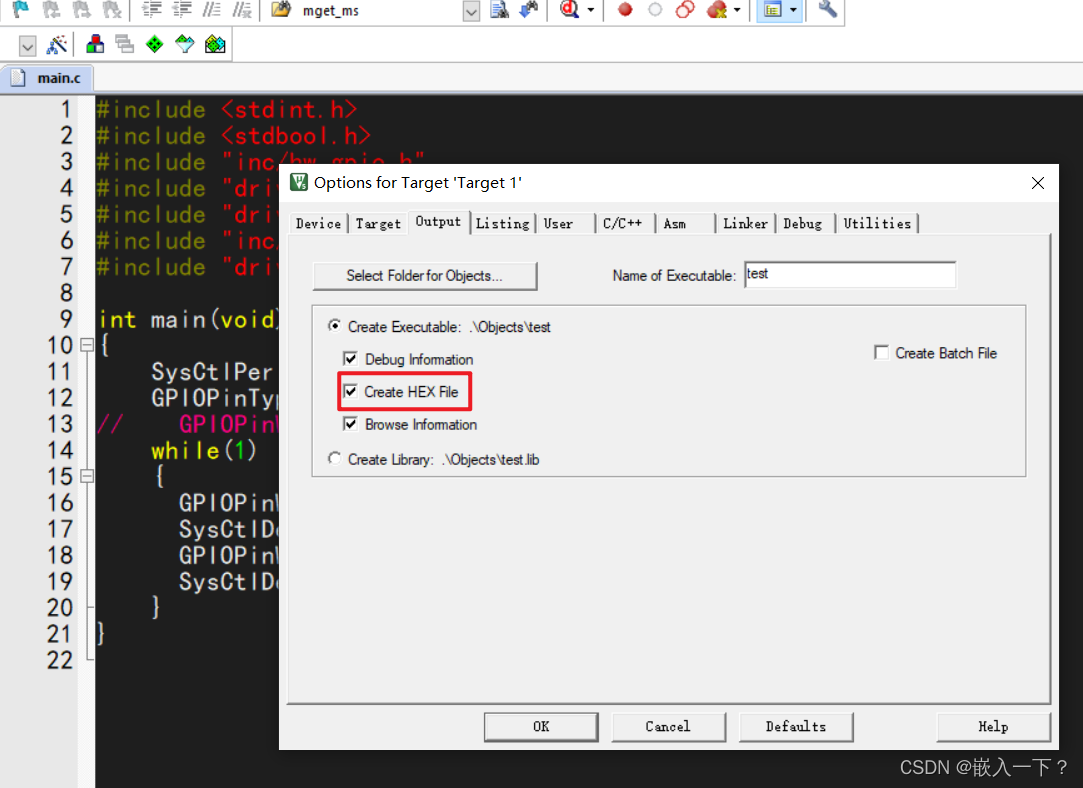This screenshot has width=1083, height=788.
Task: Click the Incremental Find icon
Action: 529,10
